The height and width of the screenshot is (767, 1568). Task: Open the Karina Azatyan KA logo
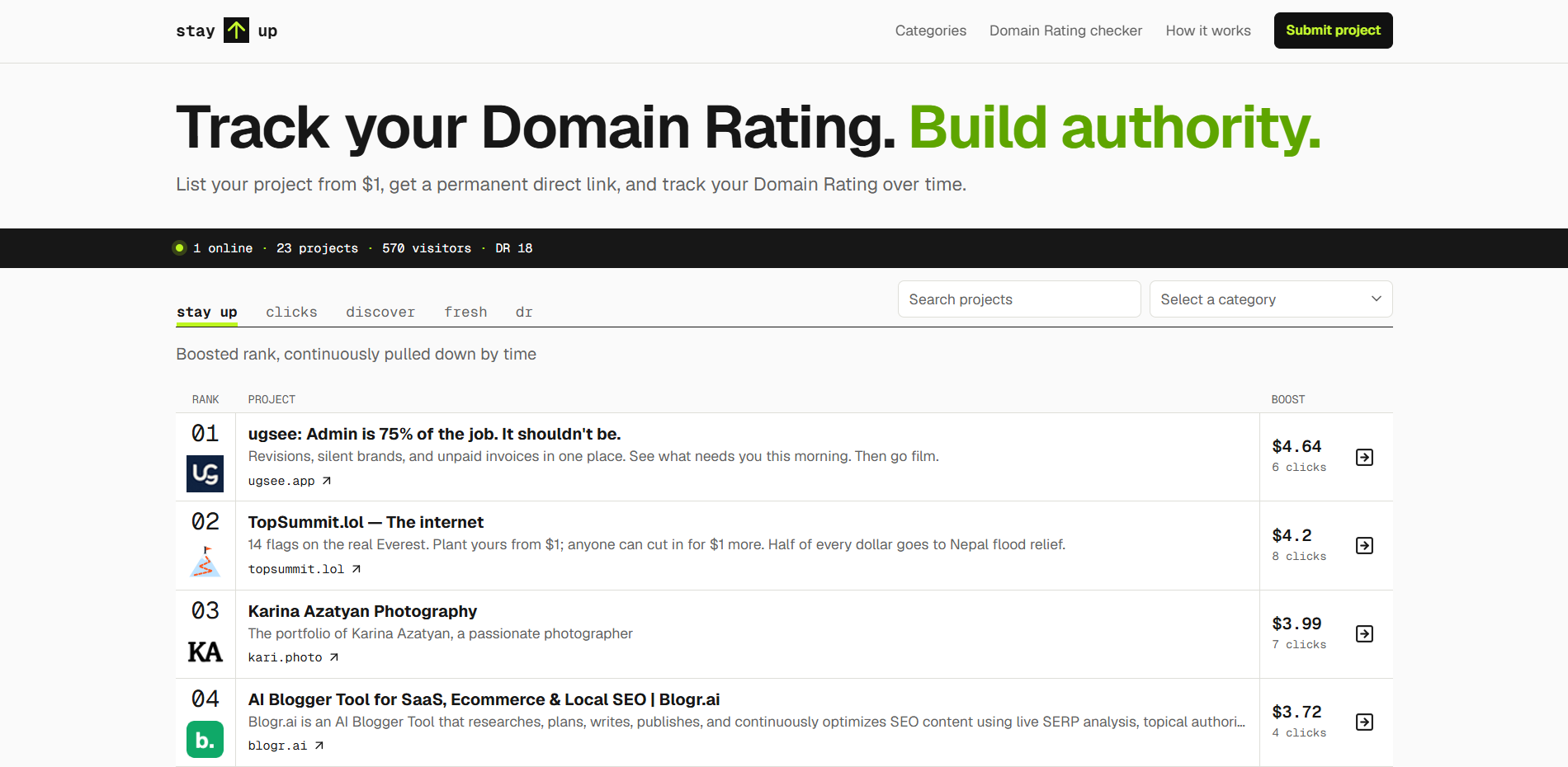point(205,652)
